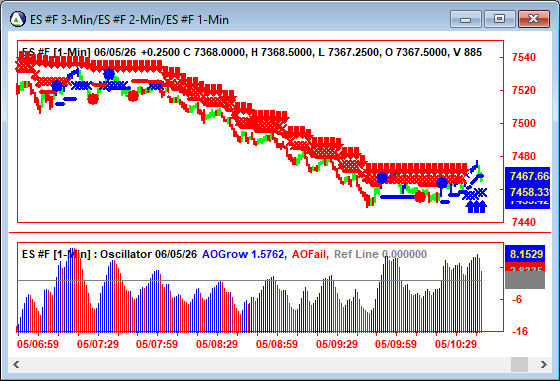Screen dimensions: 560x381
Task: Click the 7540 price axis label
Action: [524, 57]
